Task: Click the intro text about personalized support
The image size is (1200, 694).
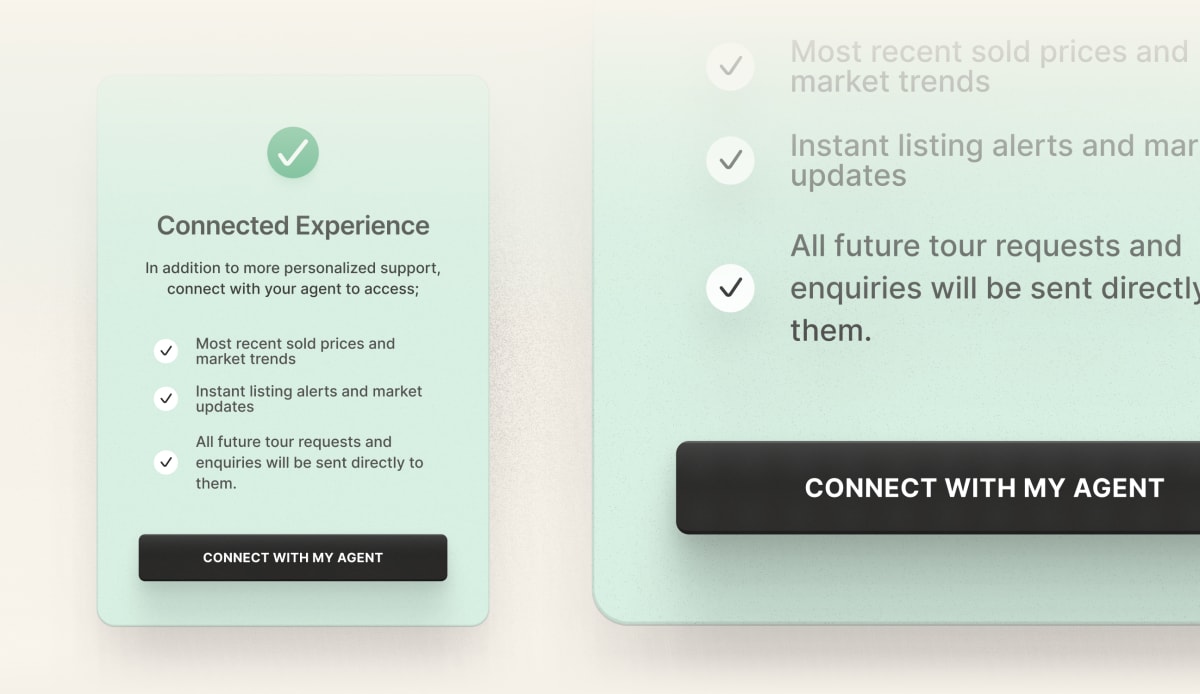Action: pos(292,278)
